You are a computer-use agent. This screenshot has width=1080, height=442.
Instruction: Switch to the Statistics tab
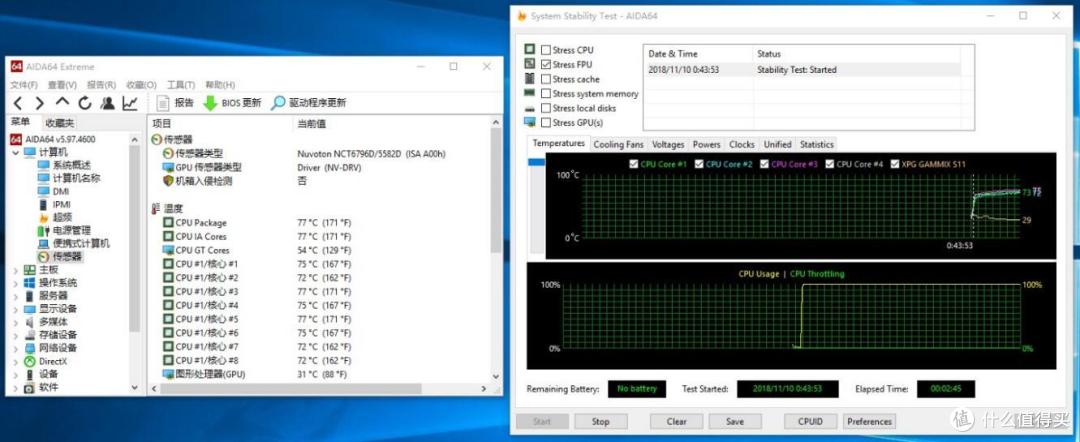coord(817,145)
